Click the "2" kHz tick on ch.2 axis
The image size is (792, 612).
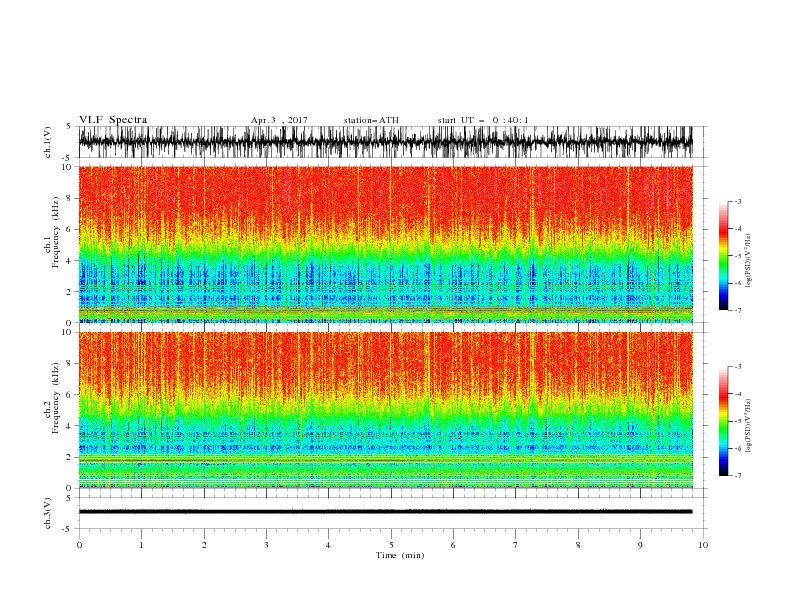[69, 457]
